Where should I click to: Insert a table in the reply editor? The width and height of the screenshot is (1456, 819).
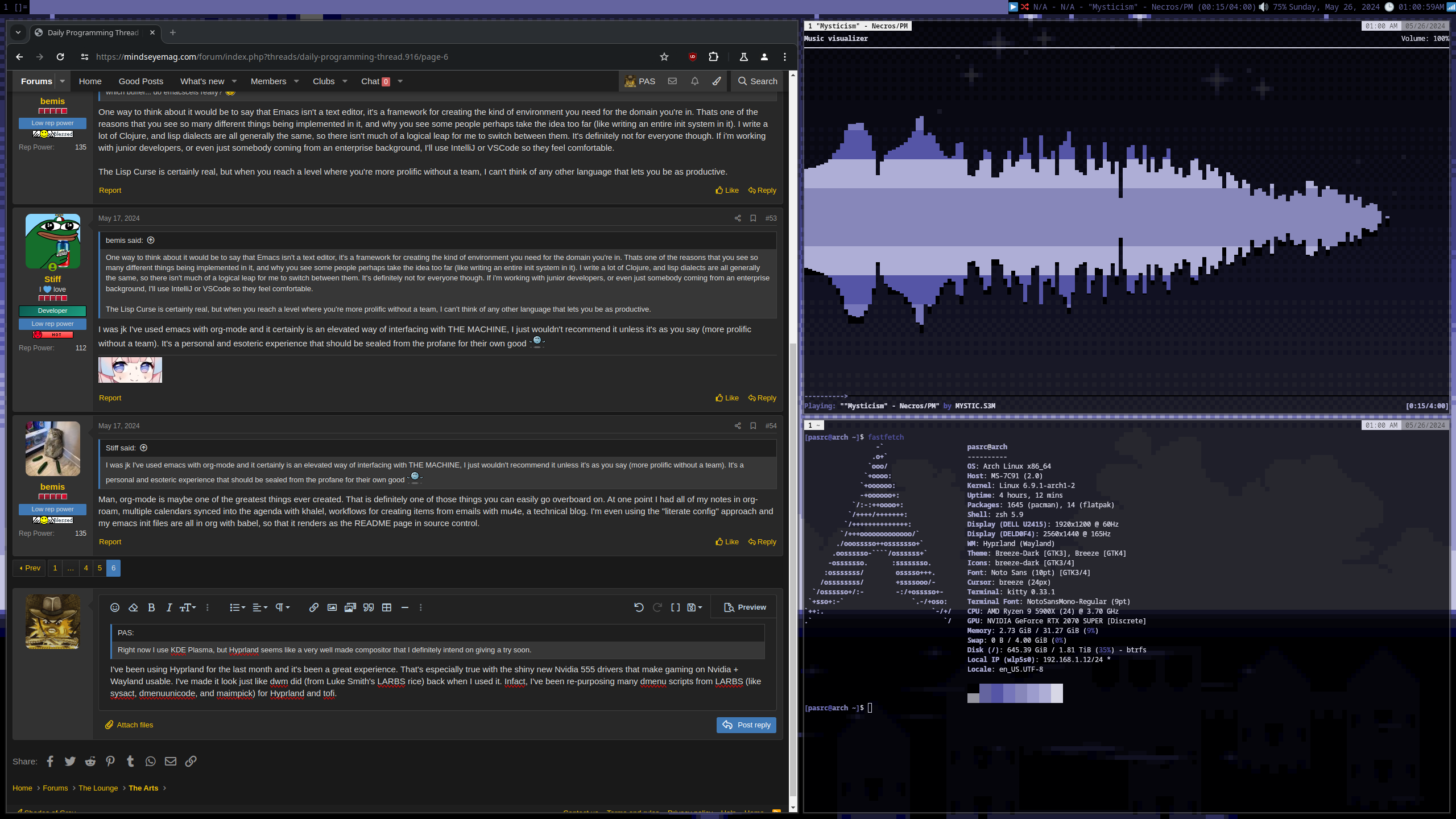pyautogui.click(x=387, y=607)
